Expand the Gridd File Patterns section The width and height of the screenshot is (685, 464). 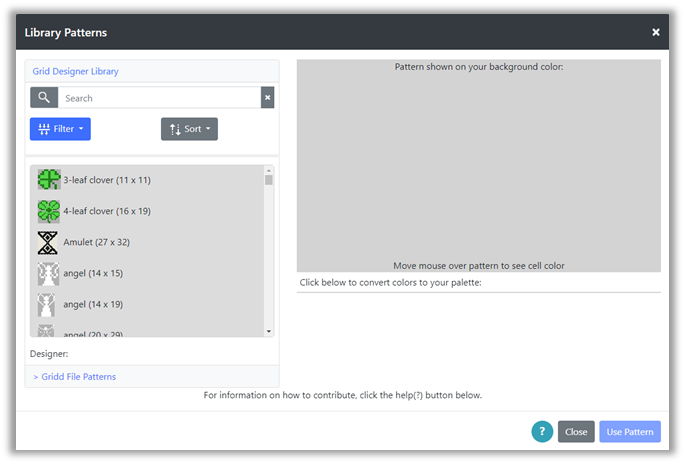75,377
